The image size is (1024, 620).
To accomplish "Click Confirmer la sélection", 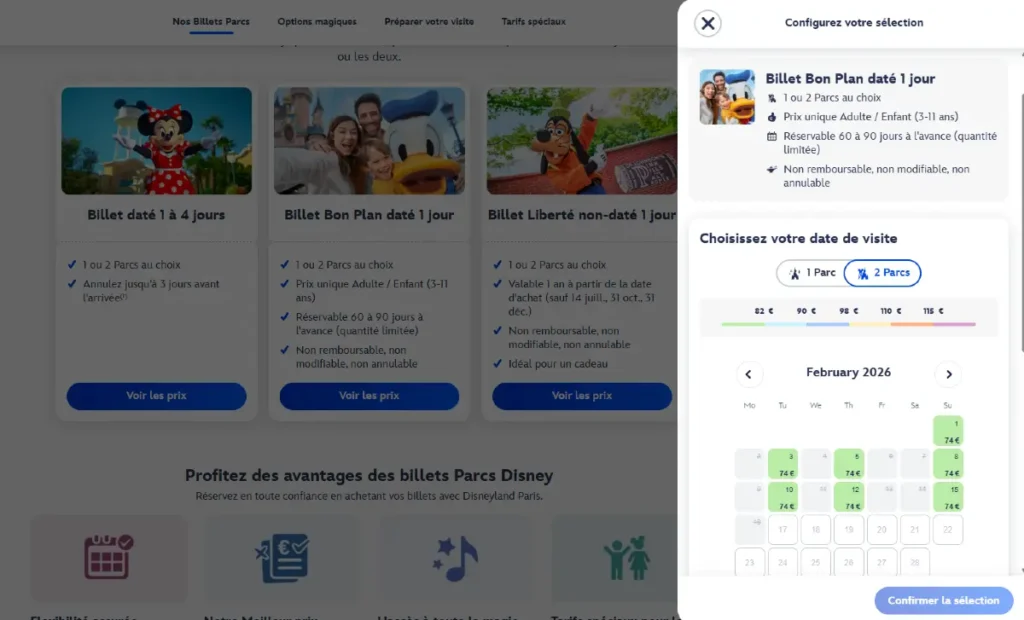I will pos(943,600).
